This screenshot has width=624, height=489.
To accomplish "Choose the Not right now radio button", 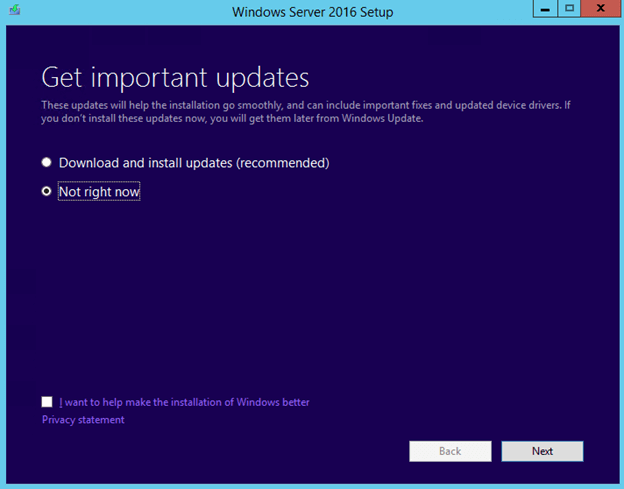I will coord(47,191).
